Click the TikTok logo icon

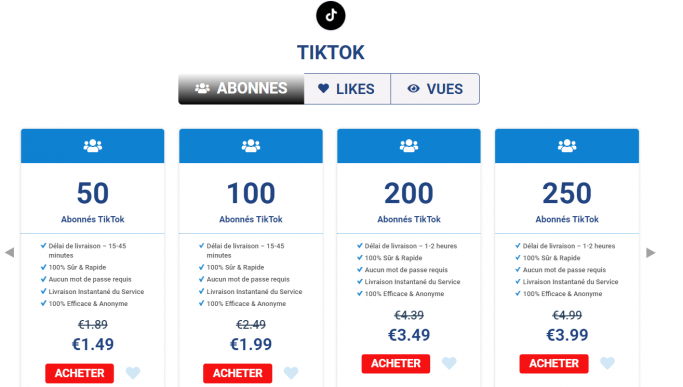[331, 16]
